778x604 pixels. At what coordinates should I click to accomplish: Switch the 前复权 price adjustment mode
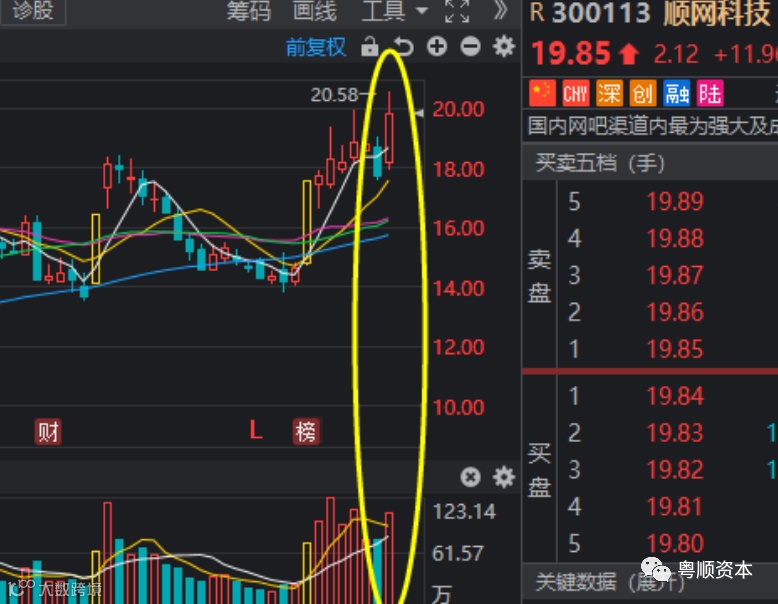click(316, 47)
